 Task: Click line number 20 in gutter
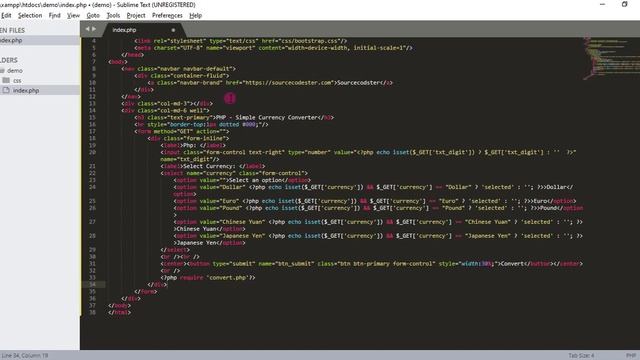coord(92,152)
